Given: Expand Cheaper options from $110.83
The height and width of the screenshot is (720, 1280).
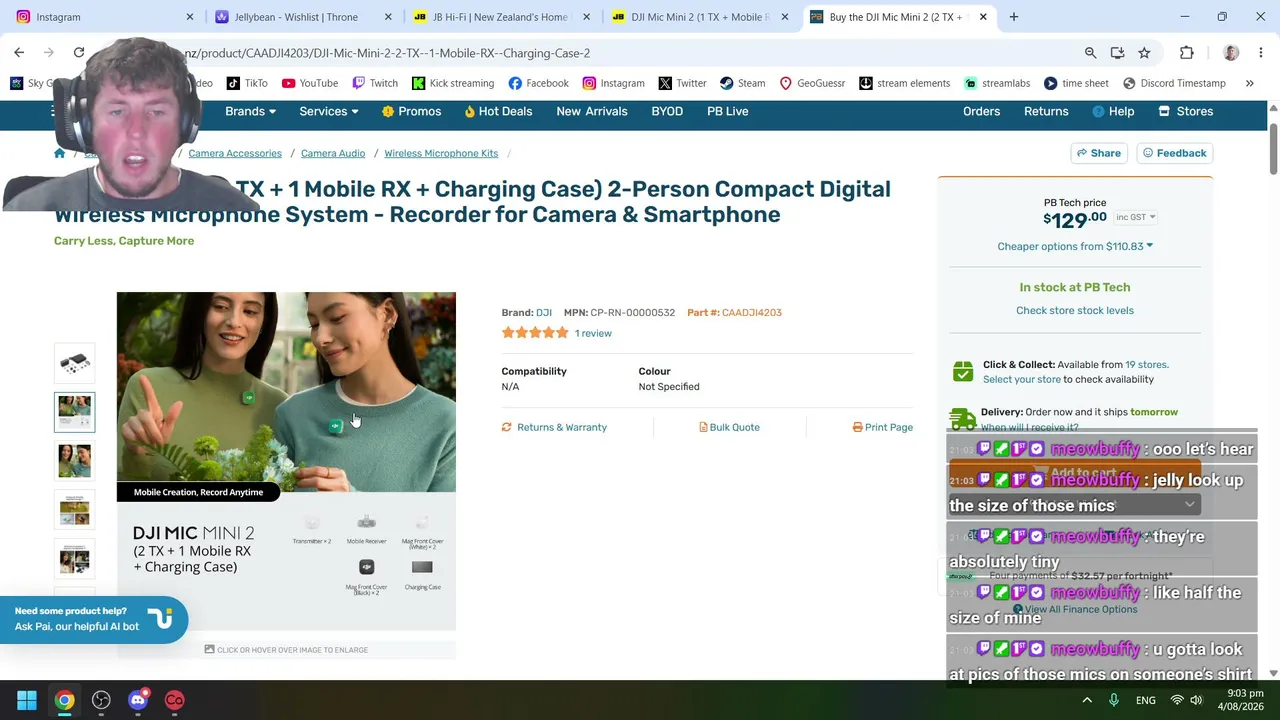Looking at the screenshot, I should 1075,246.
